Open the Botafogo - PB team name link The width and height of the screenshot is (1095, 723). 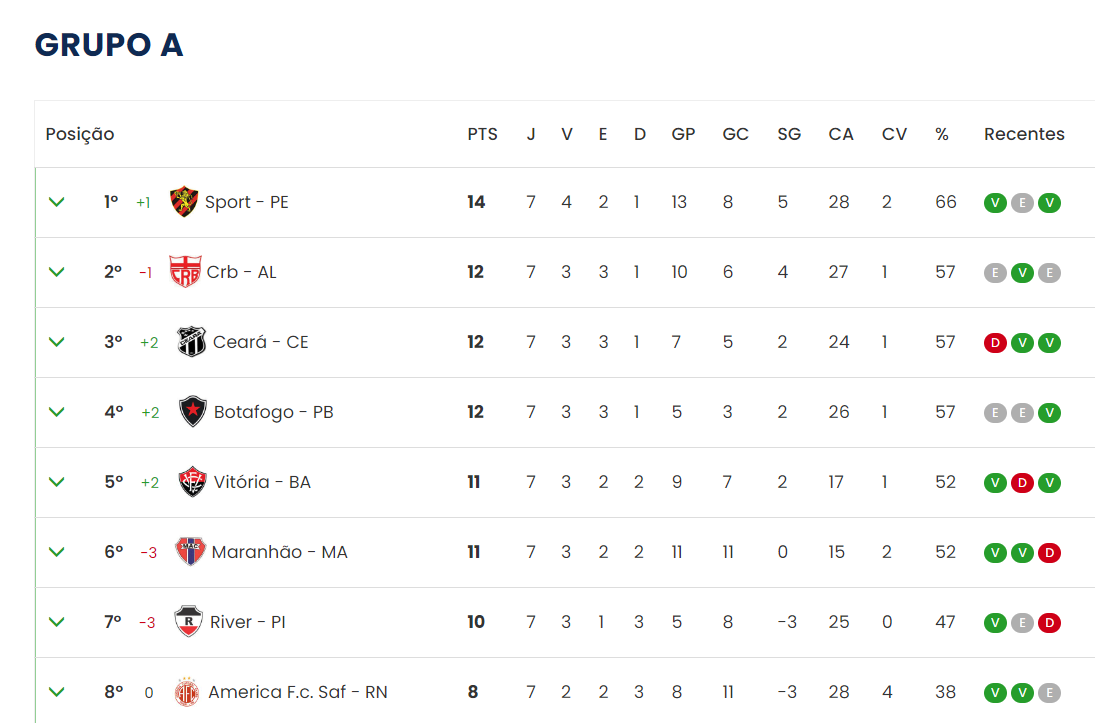274,412
